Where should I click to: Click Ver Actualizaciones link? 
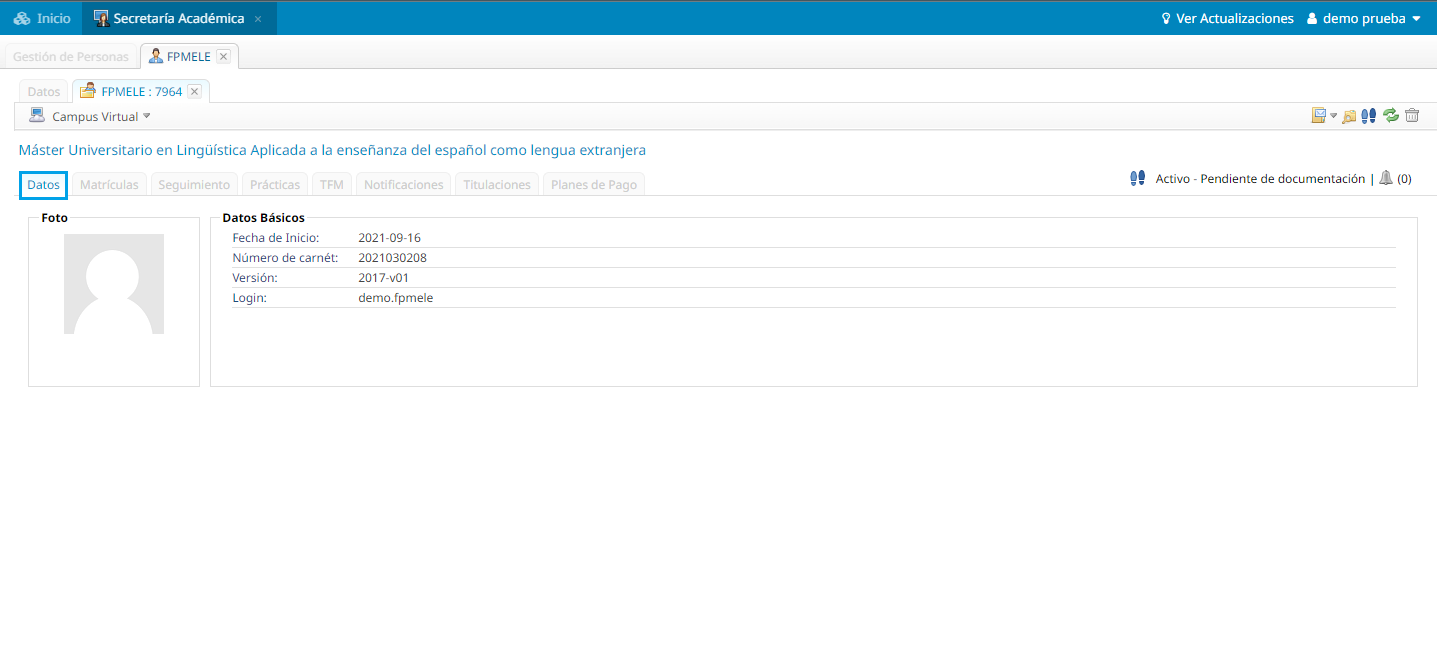[x=1227, y=18]
